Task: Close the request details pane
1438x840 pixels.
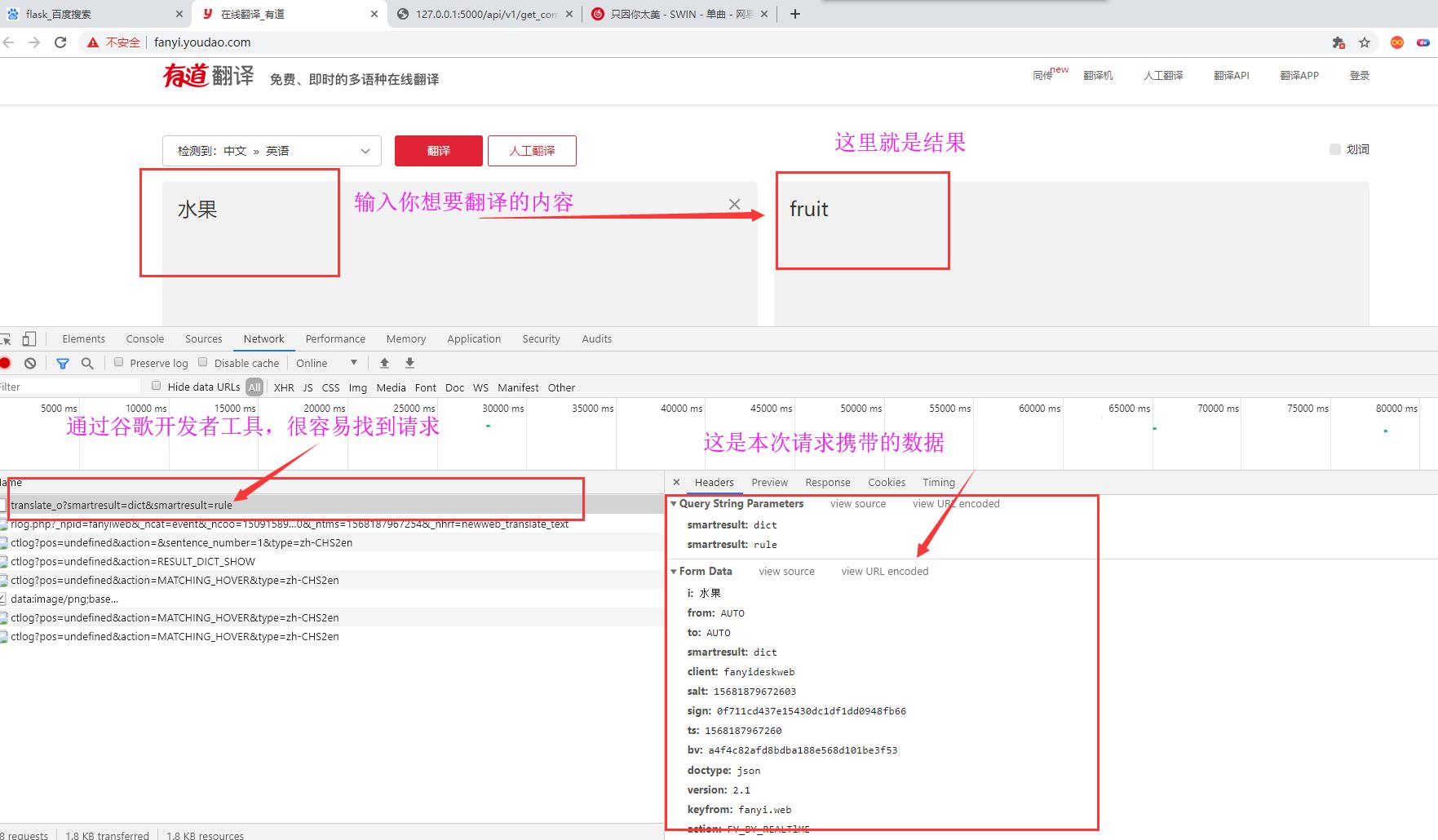Action: tap(676, 482)
